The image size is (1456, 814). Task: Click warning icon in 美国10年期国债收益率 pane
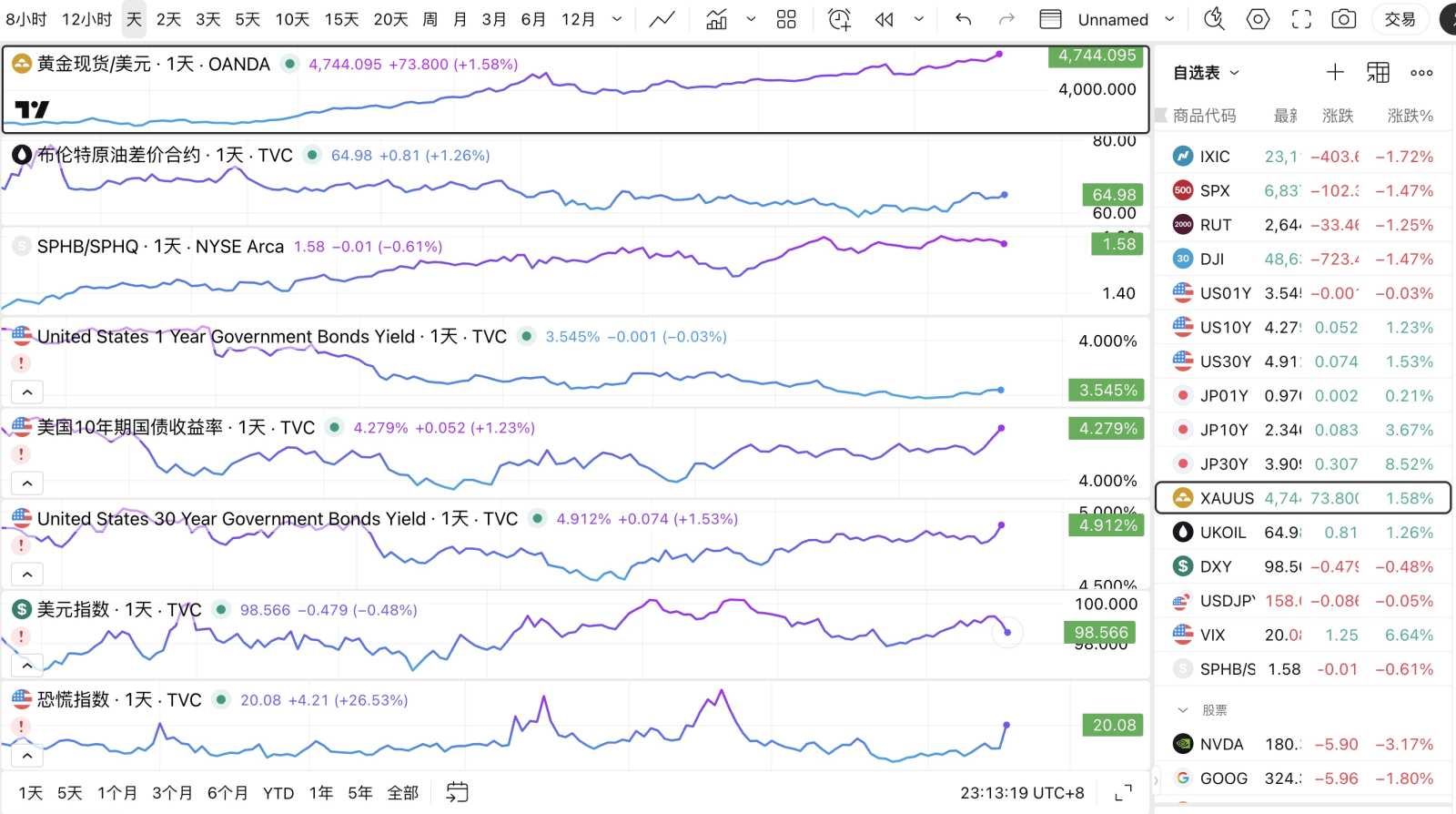21,454
